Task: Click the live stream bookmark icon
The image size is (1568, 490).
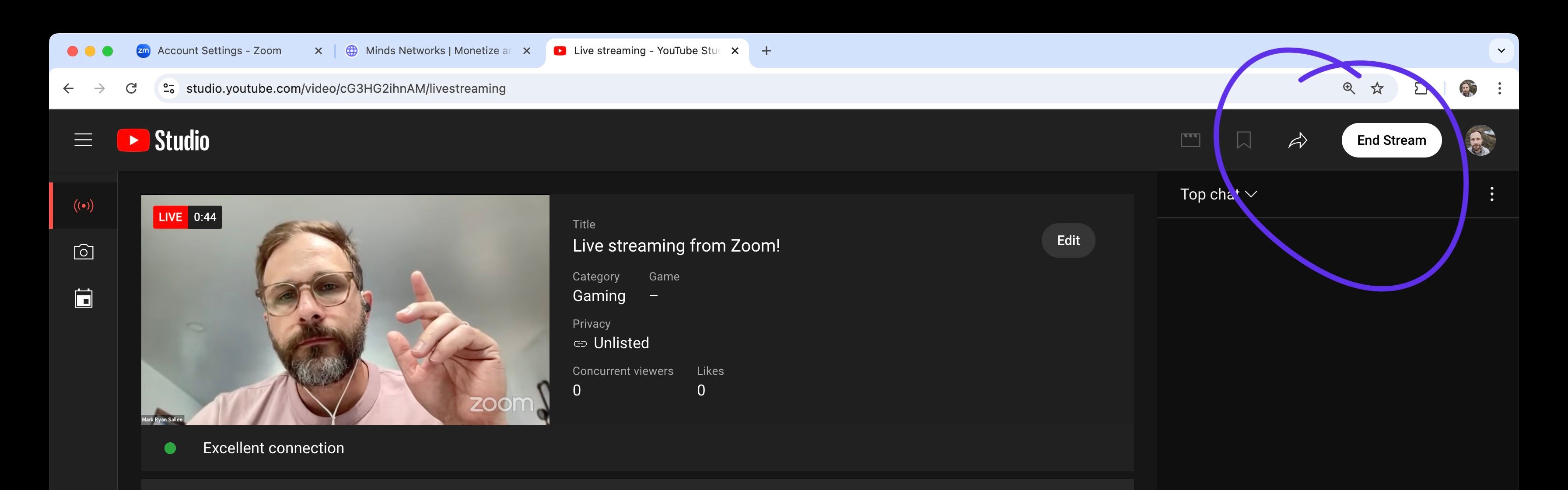Action: coord(1243,139)
